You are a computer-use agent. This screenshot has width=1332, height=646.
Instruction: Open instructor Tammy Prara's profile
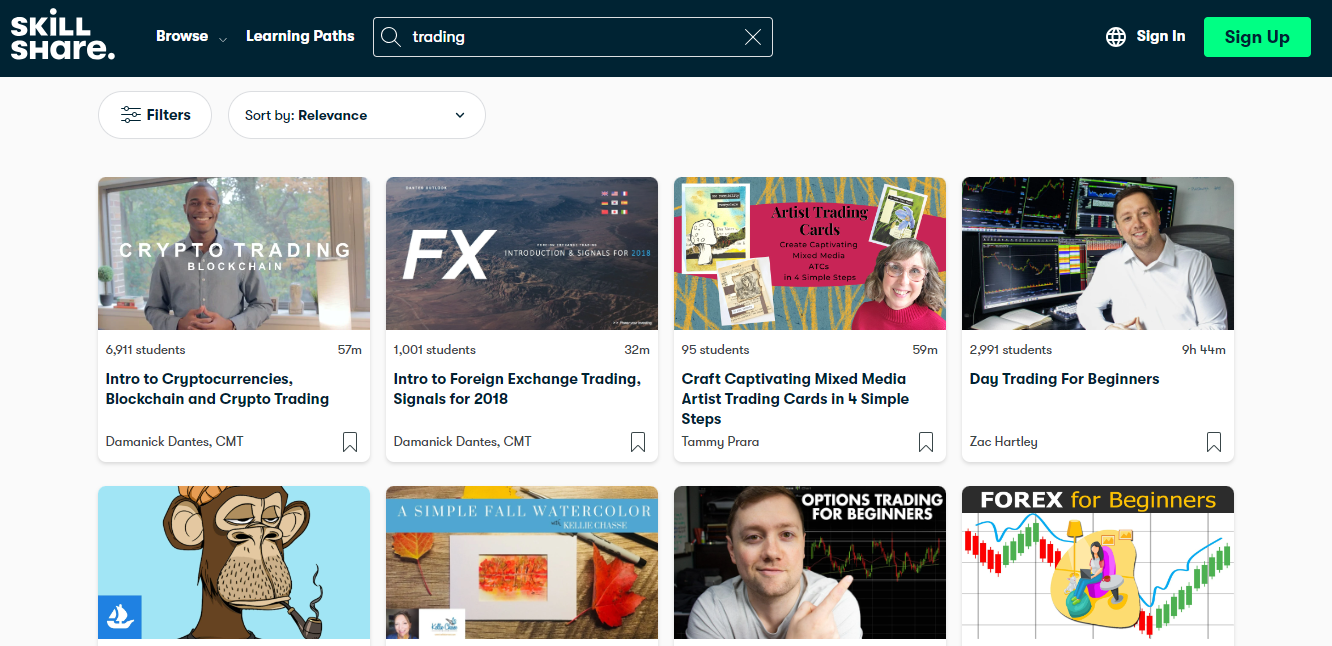tap(720, 442)
